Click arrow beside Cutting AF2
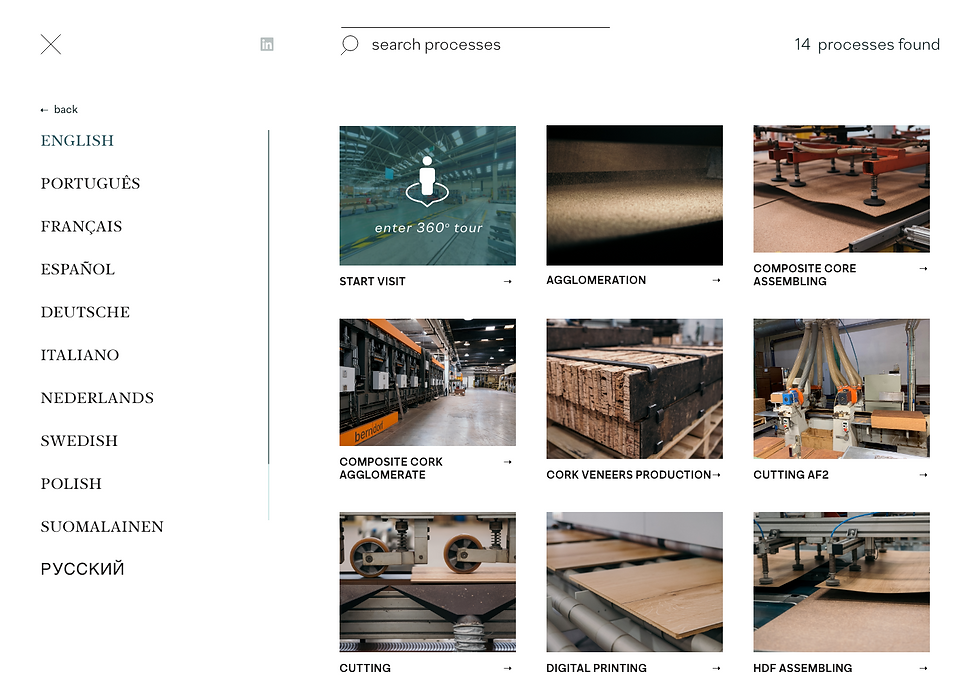 [923, 475]
